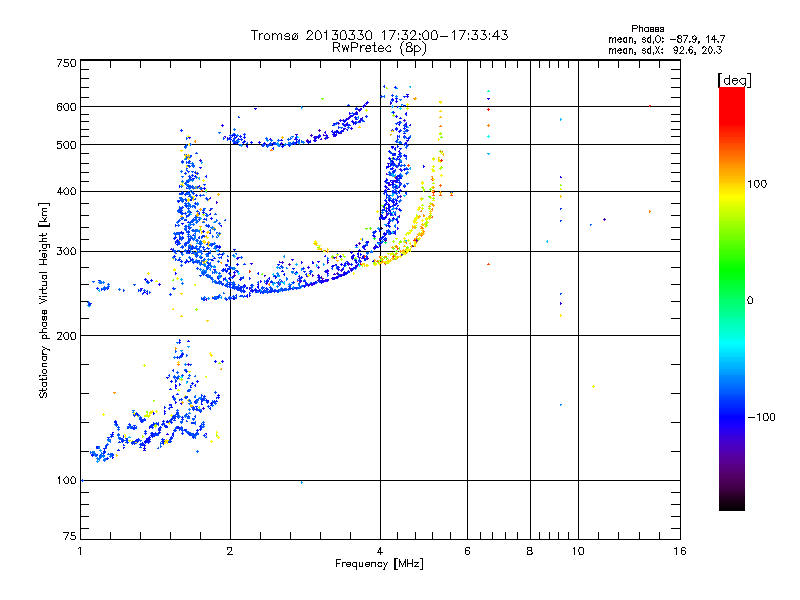Click the x-axis '8' tick label
800x600 pixels.
tap(530, 551)
